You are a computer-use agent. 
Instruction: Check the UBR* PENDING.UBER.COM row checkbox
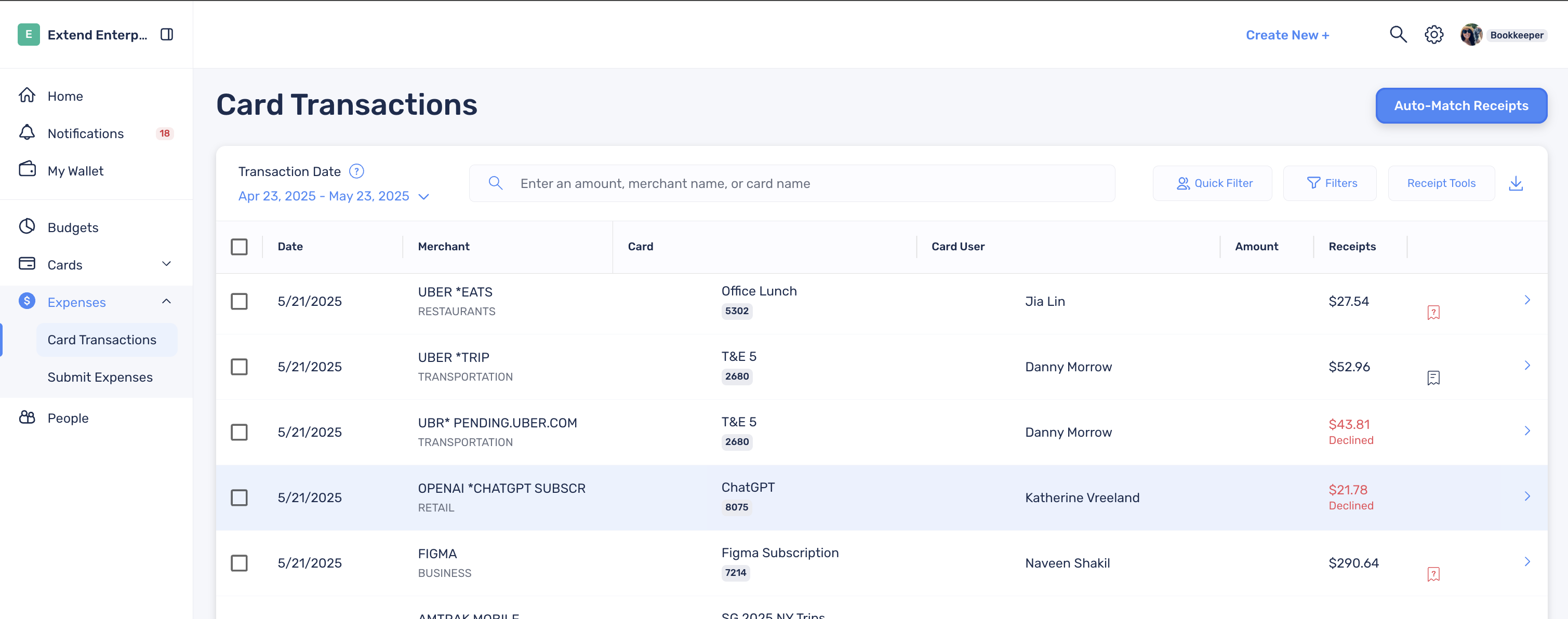click(239, 432)
